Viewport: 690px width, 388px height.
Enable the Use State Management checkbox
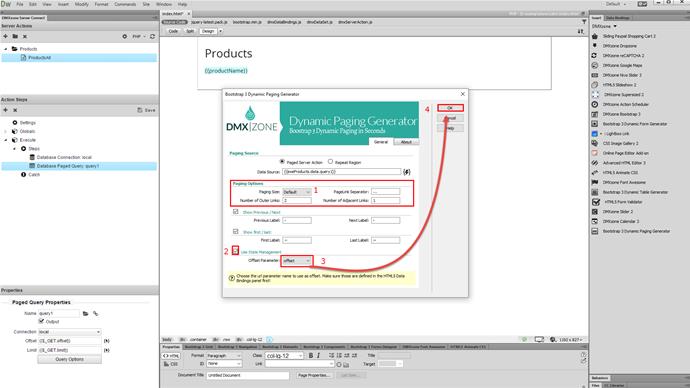[235, 251]
